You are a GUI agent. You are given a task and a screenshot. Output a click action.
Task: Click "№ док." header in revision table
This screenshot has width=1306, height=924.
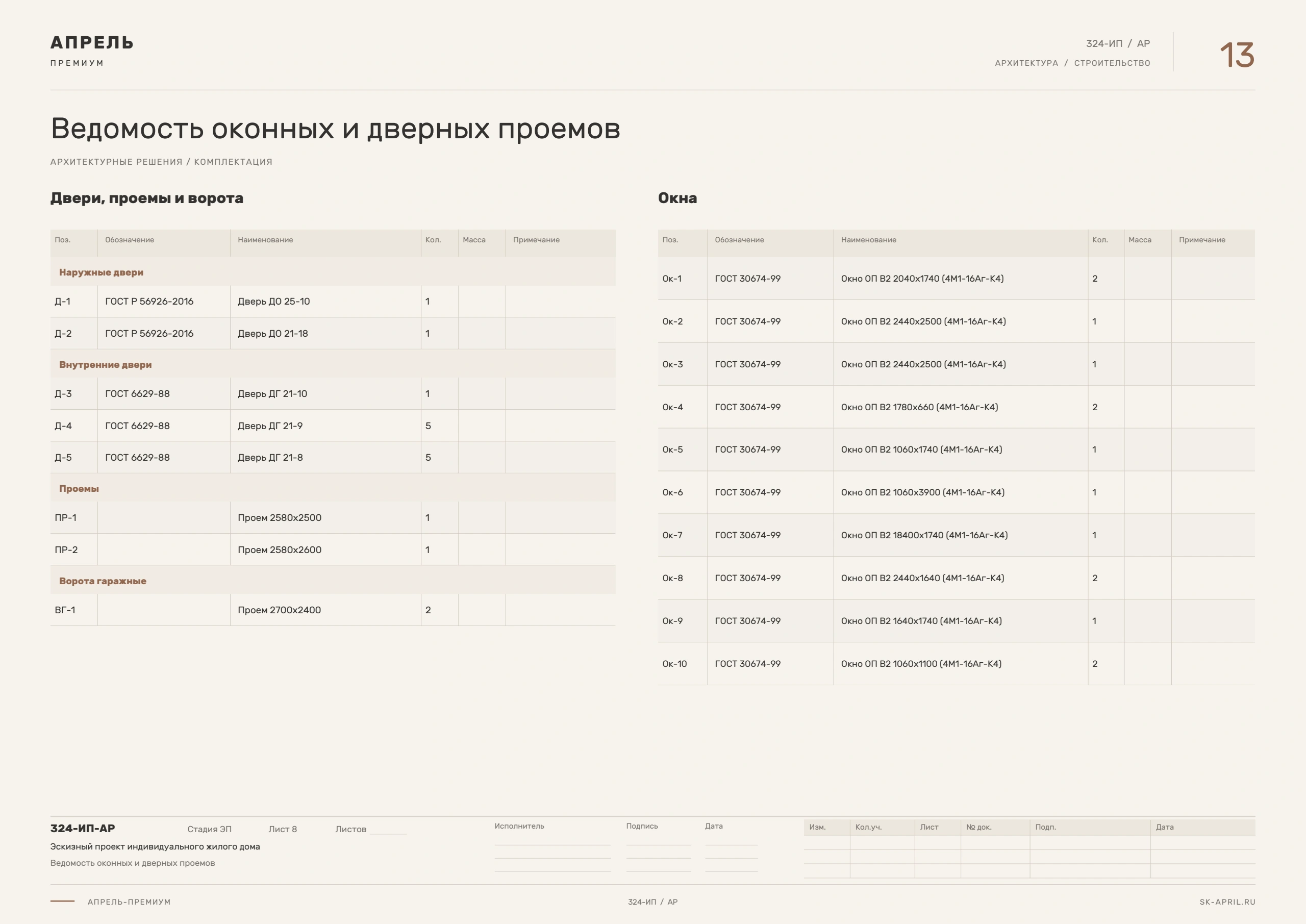point(978,827)
